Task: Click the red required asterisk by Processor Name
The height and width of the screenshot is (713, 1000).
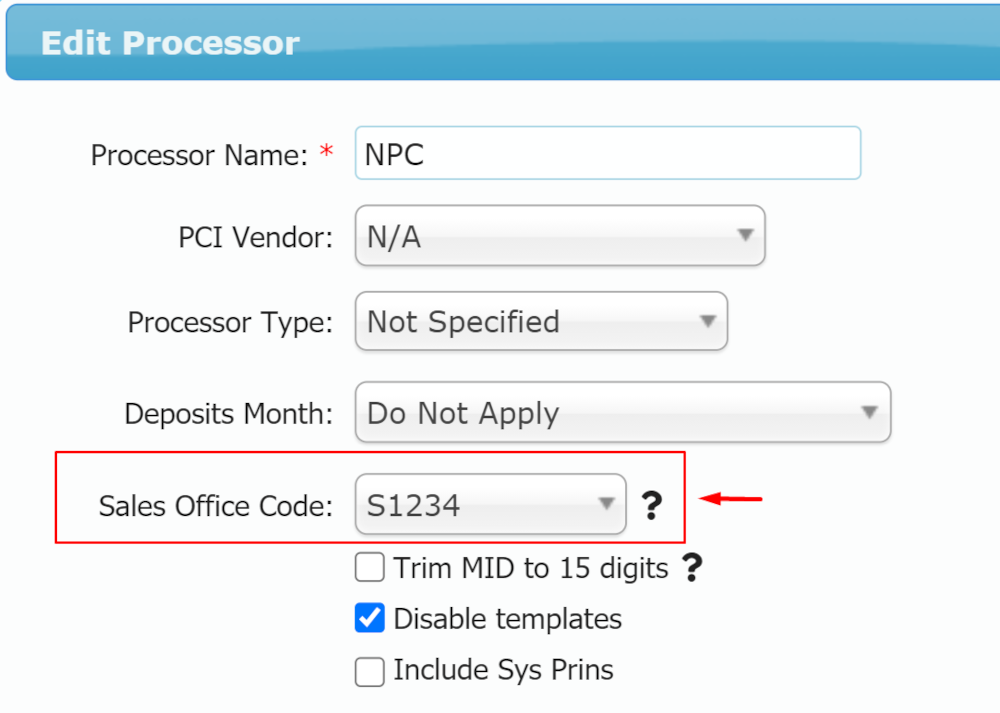Action: [x=326, y=152]
